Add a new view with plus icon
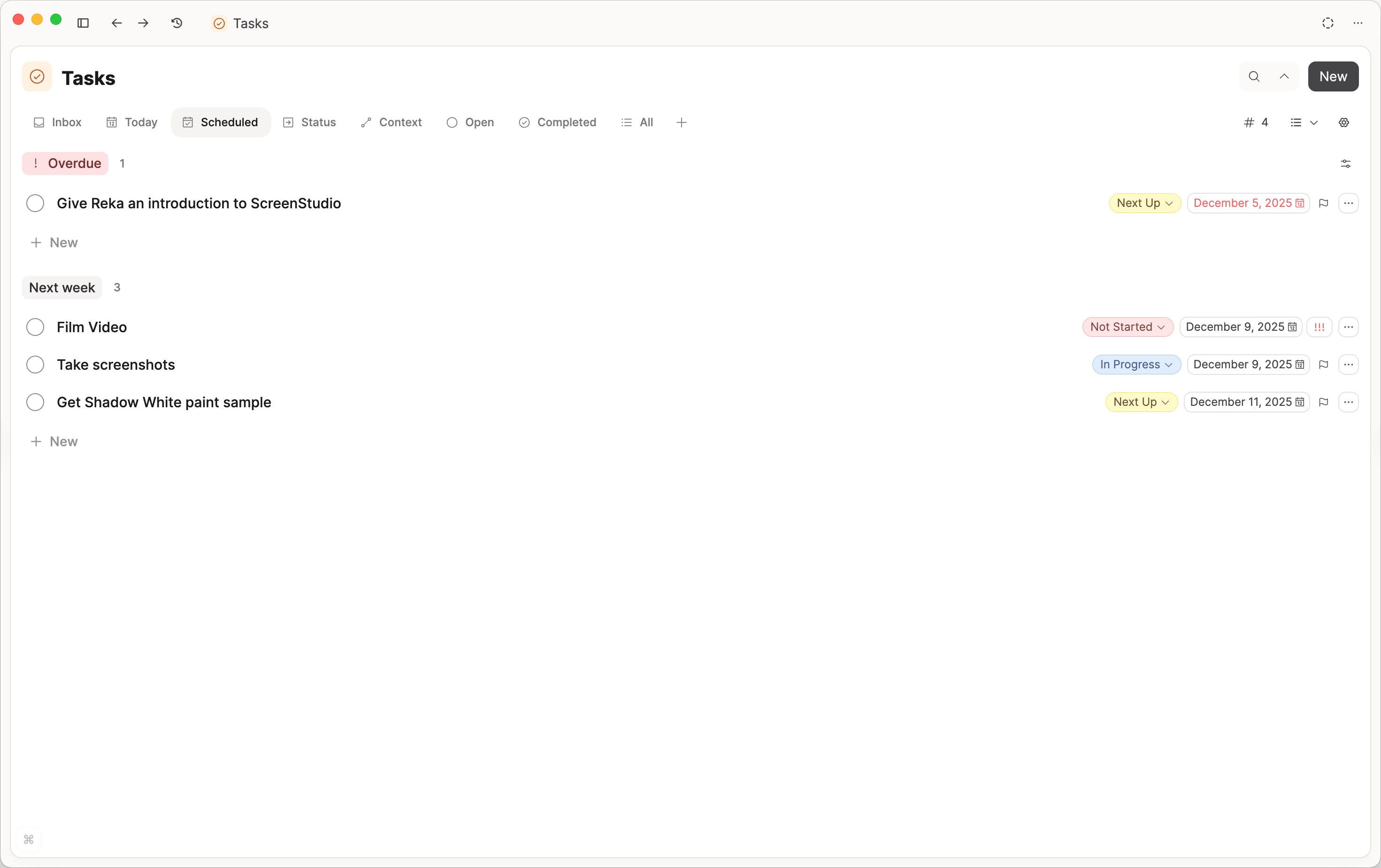Image resolution: width=1381 pixels, height=868 pixels. click(681, 122)
